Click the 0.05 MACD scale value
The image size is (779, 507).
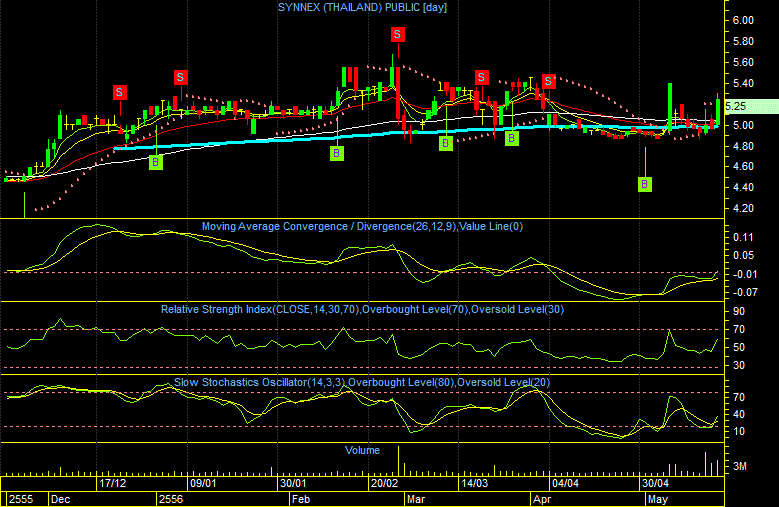(743, 255)
